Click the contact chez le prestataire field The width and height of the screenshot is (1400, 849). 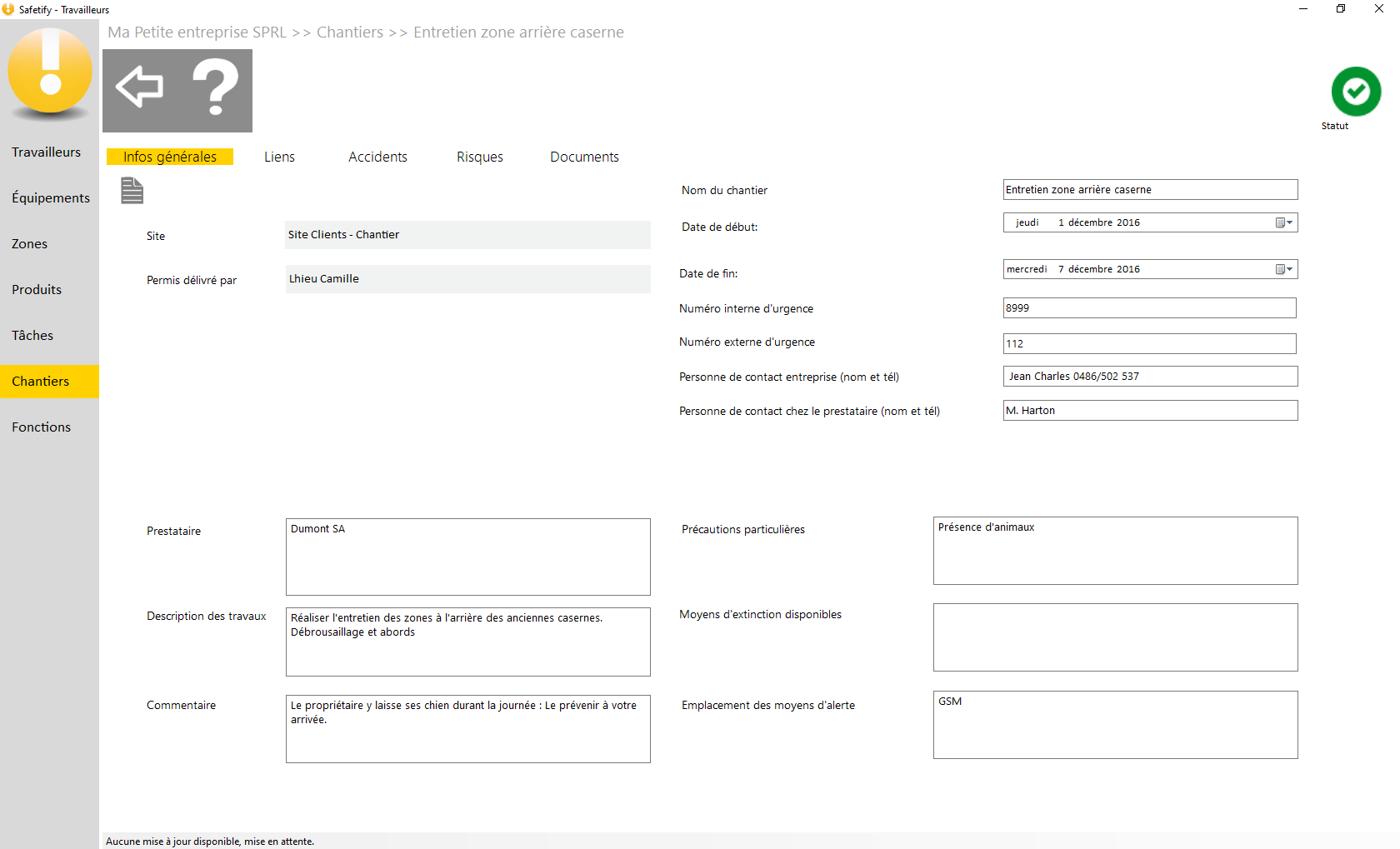click(1150, 410)
